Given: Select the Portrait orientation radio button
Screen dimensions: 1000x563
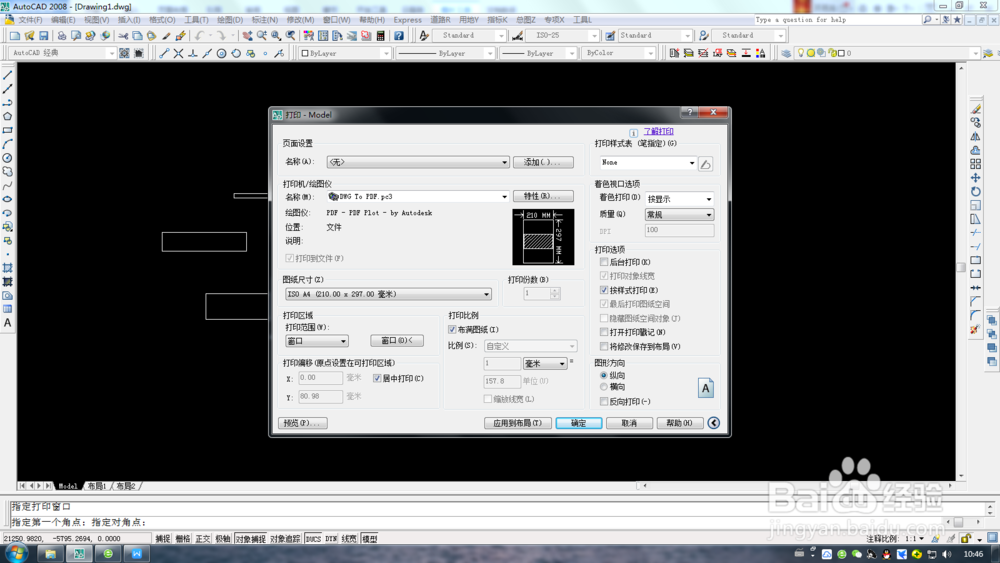Looking at the screenshot, I should [604, 376].
